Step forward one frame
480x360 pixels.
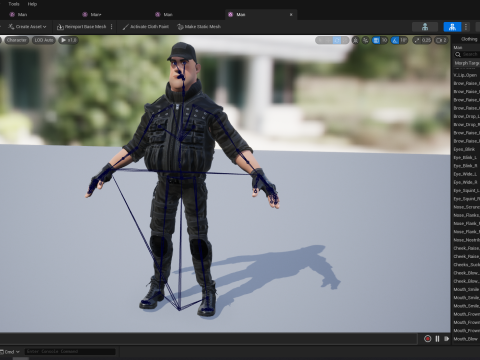point(446,339)
